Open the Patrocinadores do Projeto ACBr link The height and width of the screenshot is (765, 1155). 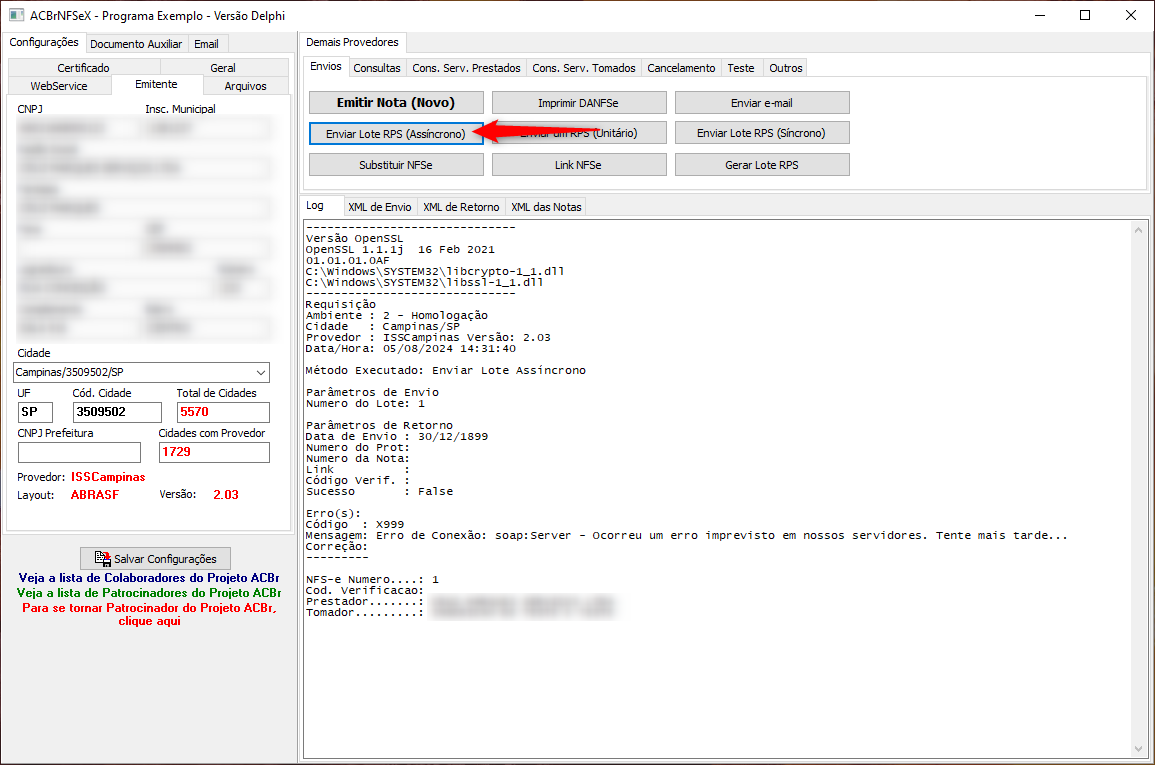[149, 593]
